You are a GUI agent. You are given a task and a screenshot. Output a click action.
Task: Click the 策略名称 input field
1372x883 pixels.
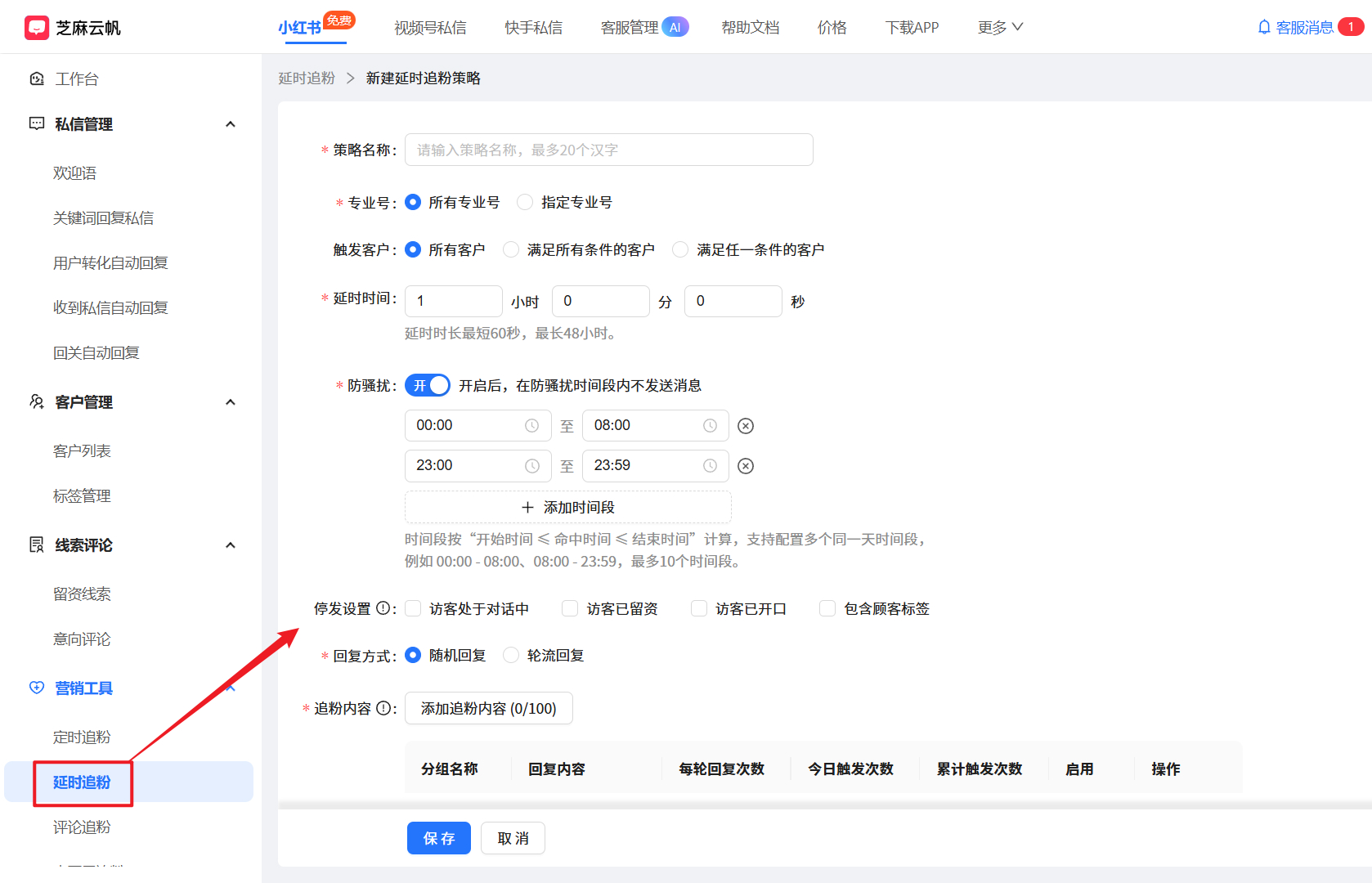pyautogui.click(x=609, y=150)
